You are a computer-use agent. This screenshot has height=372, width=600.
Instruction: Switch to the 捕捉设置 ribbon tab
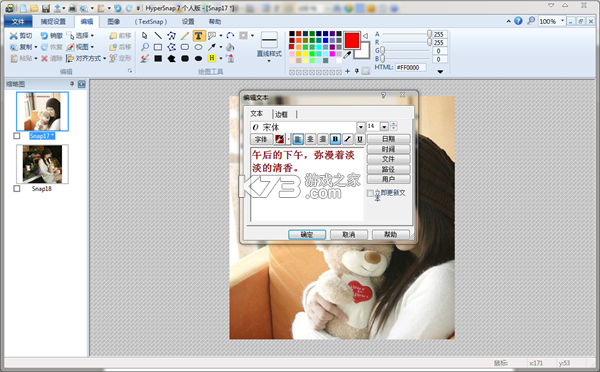click(53, 22)
